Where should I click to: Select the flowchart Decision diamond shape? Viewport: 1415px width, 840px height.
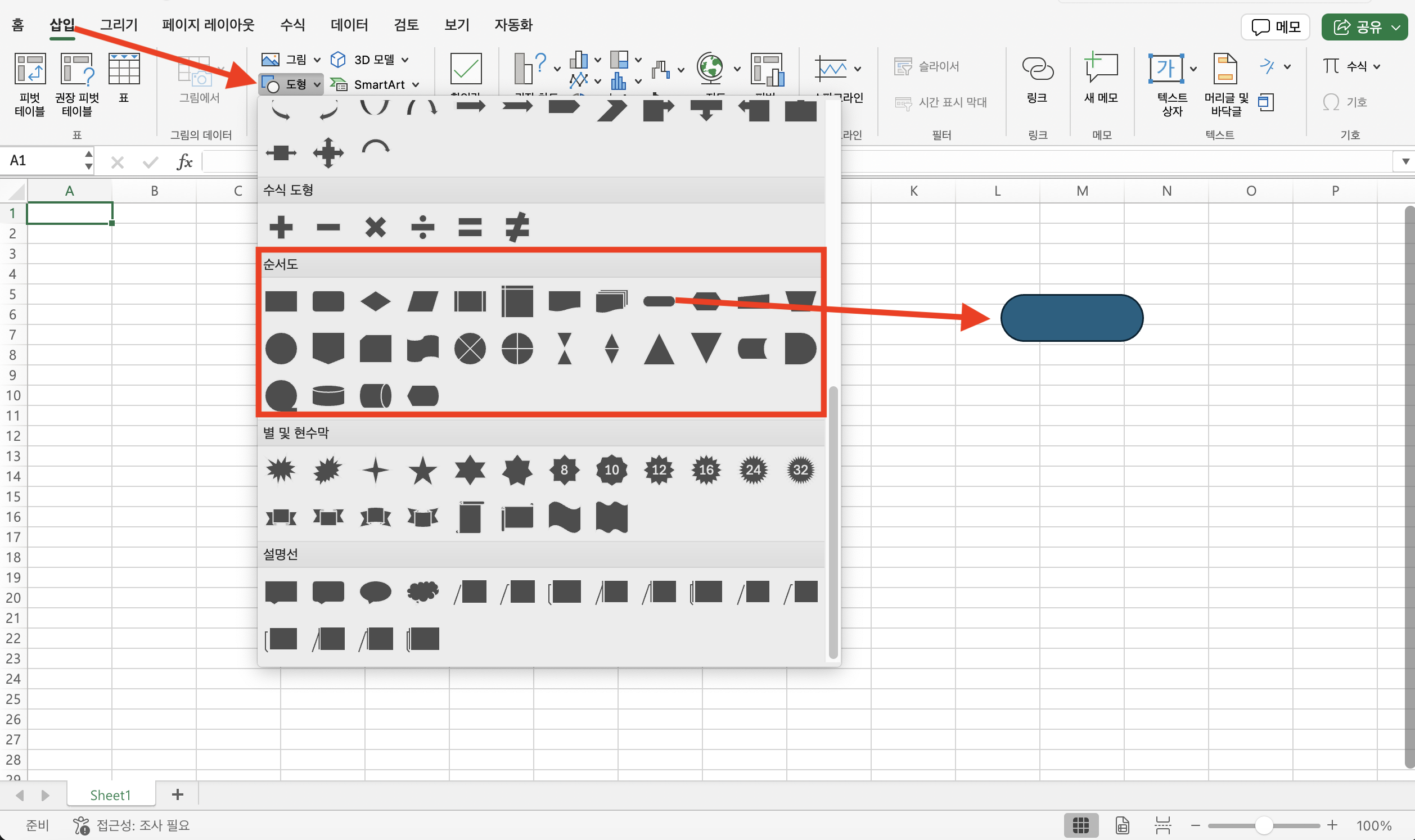point(375,301)
